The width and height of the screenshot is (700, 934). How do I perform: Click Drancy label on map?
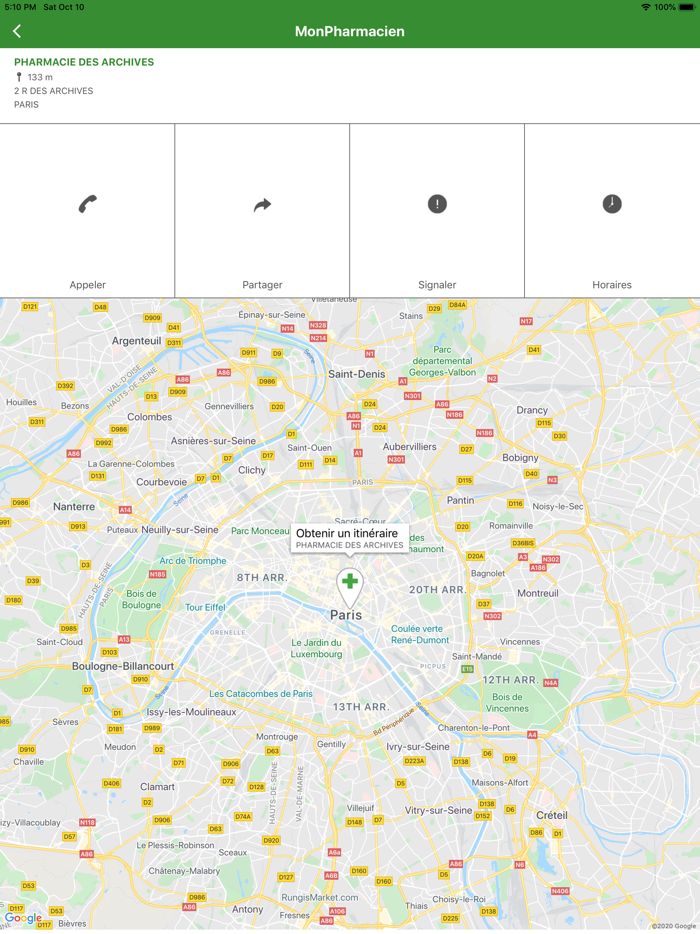pos(532,410)
